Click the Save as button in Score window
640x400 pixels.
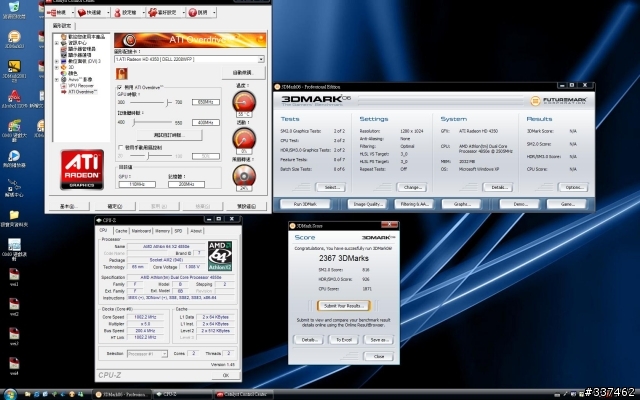379,340
